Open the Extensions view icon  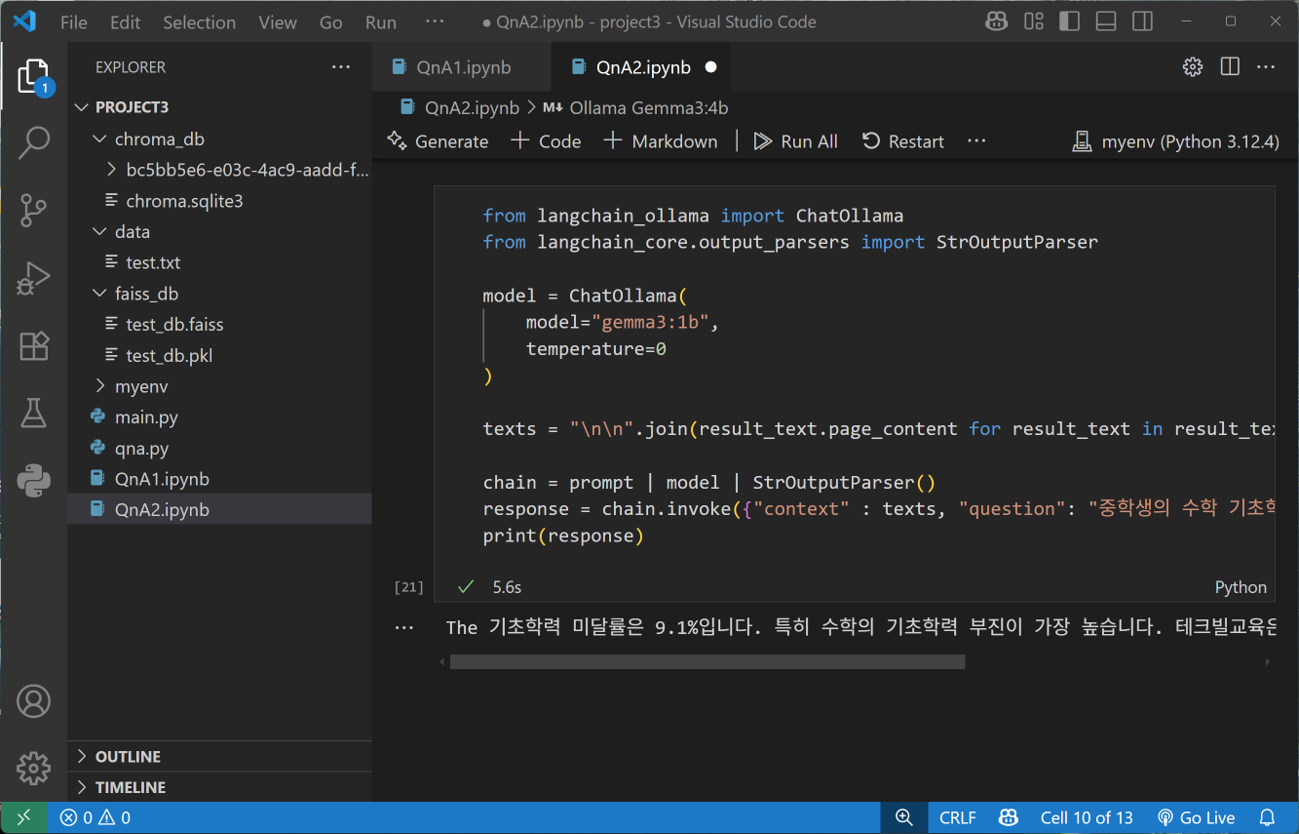point(33,346)
